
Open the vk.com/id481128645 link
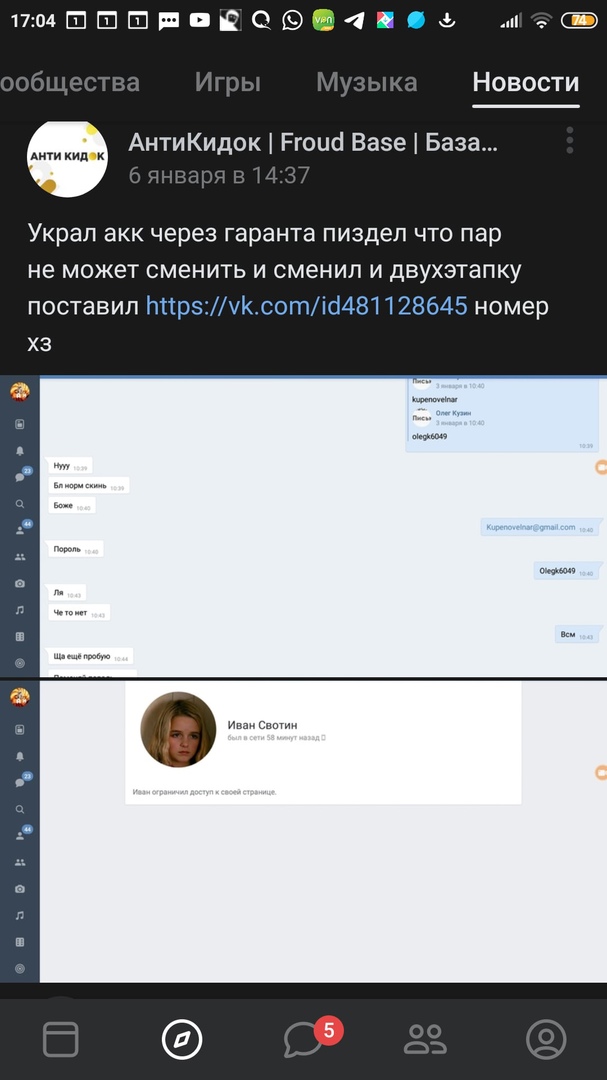(307, 305)
